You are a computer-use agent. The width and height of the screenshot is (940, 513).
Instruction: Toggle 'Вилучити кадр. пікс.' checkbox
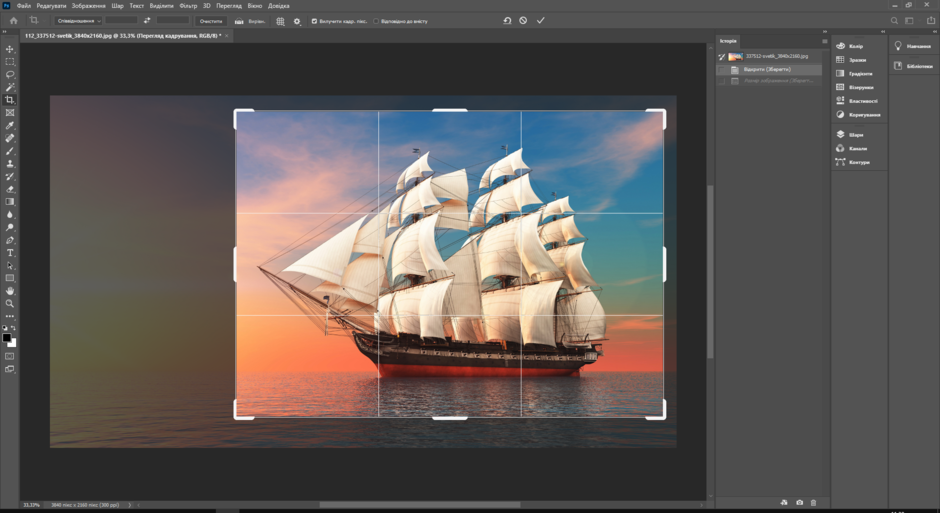pyautogui.click(x=314, y=21)
